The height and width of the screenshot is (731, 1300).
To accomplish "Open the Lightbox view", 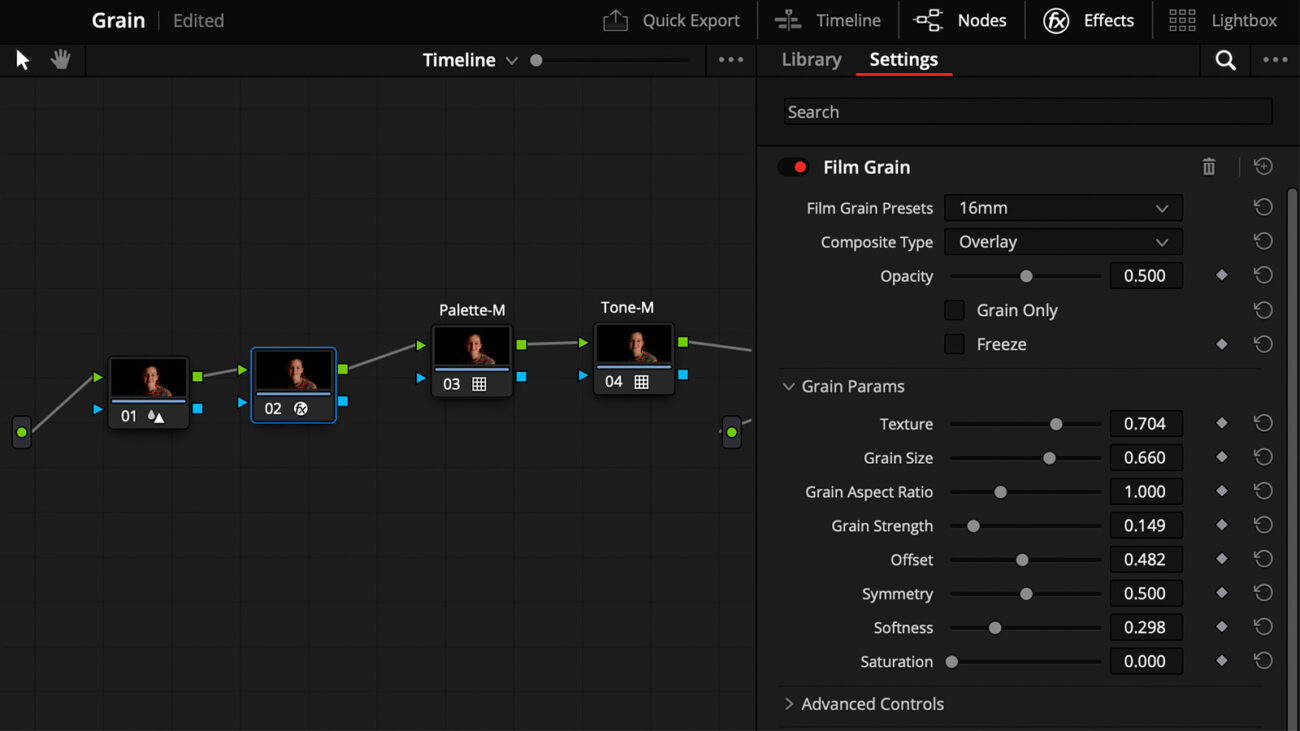I will pyautogui.click(x=1222, y=20).
